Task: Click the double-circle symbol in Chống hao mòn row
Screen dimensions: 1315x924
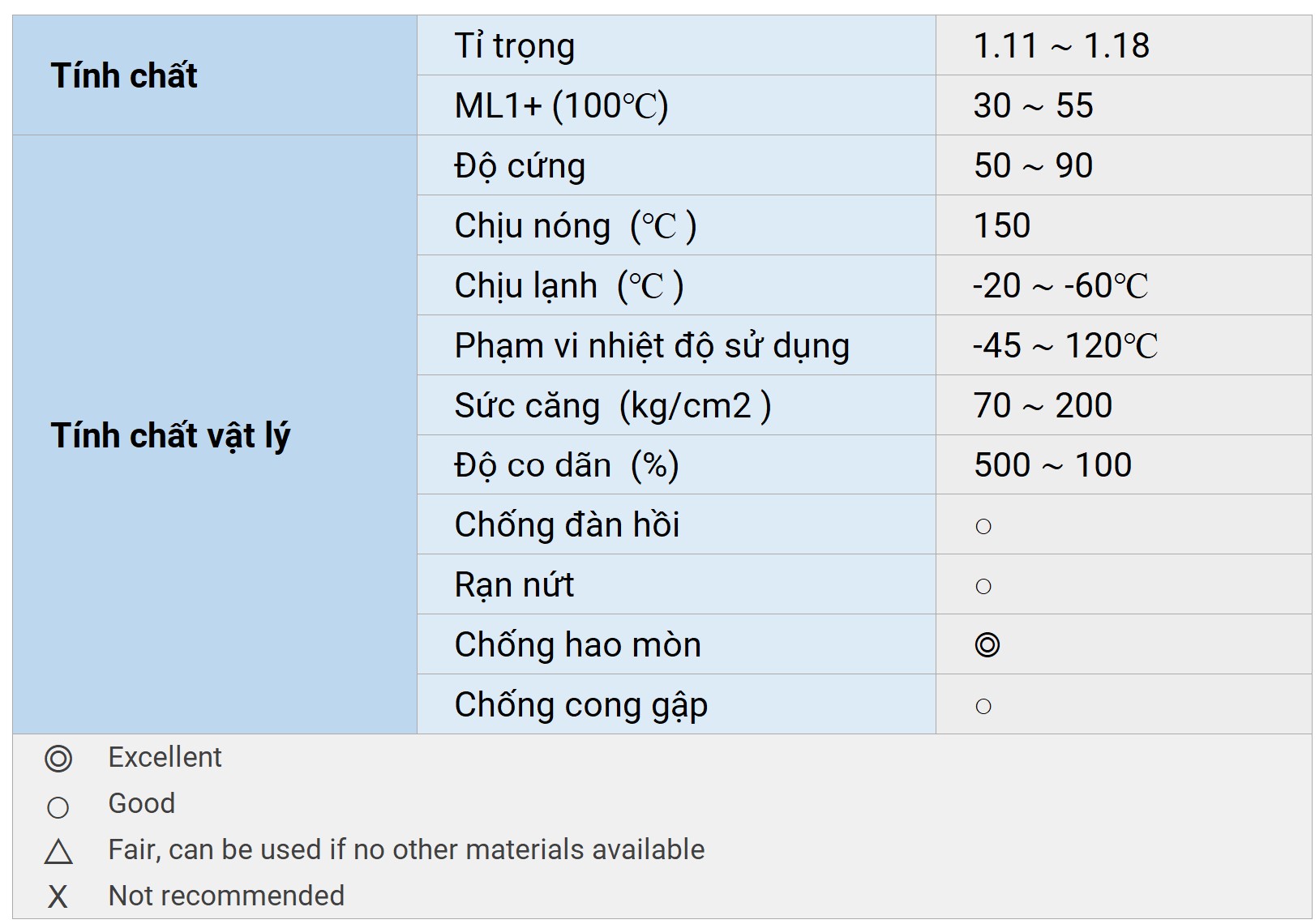Action: (x=987, y=645)
